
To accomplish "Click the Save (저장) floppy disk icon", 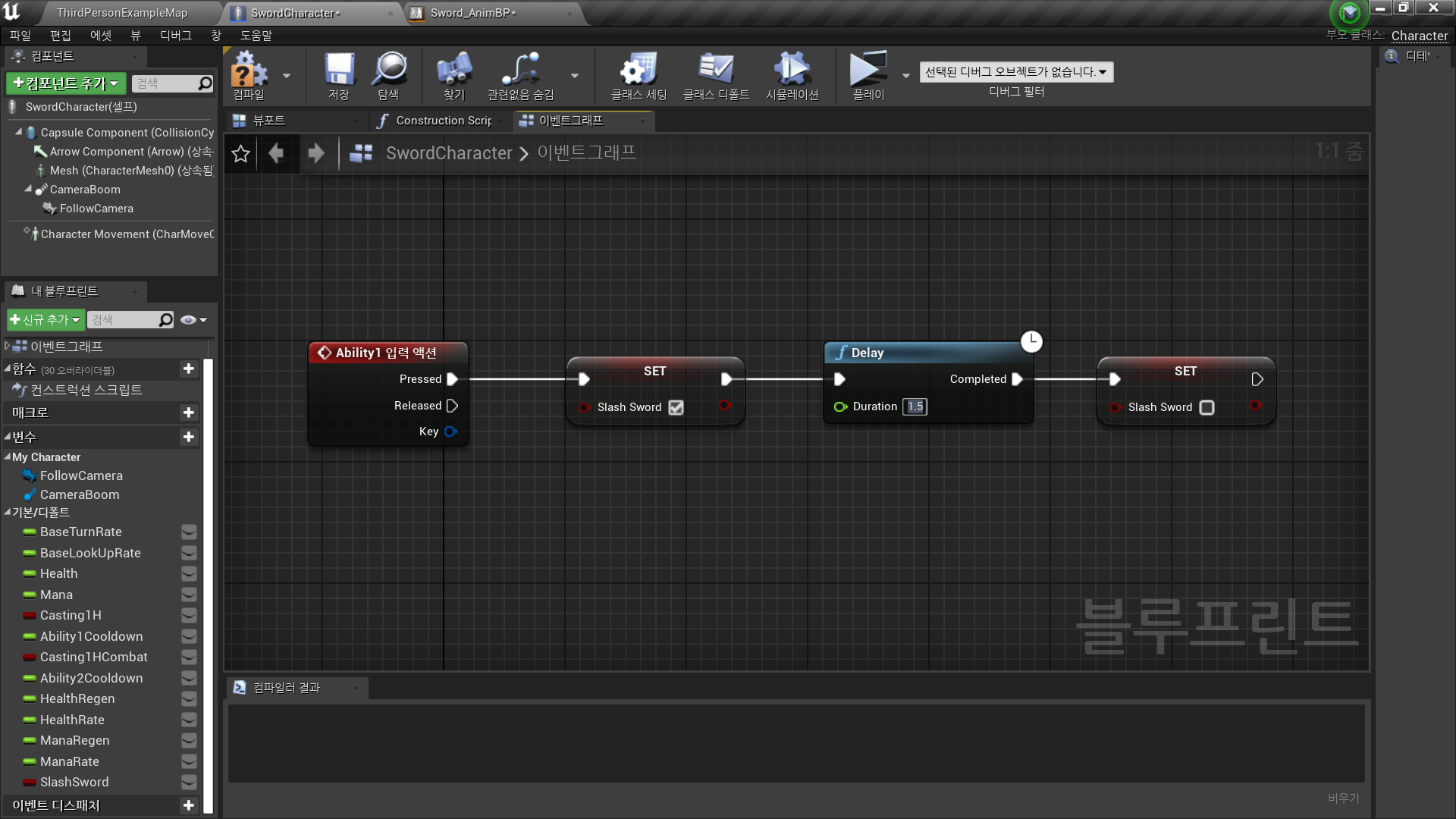I will click(338, 74).
